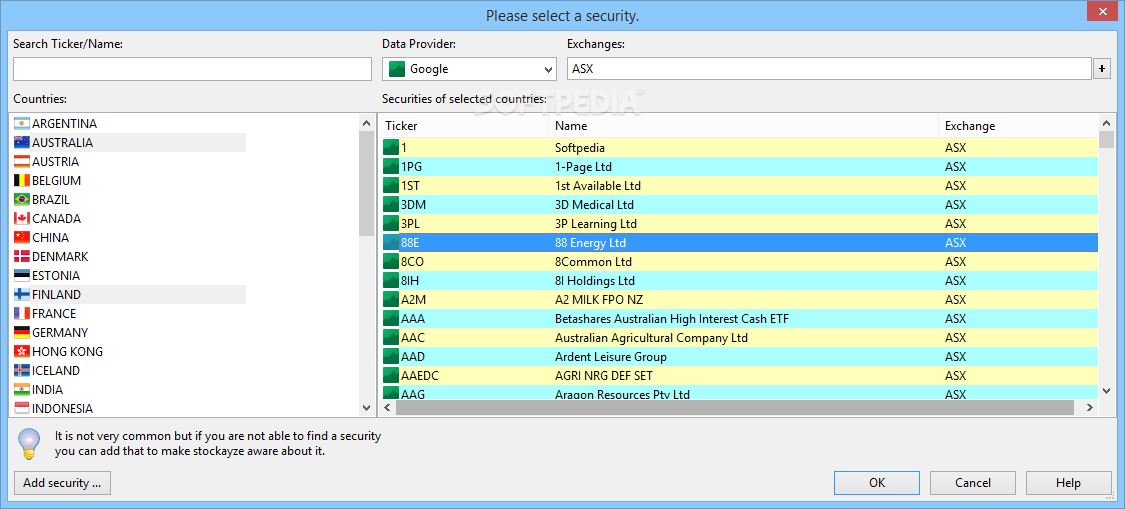Select the 8I Holdings Ltd row
Viewport: 1125px width, 509px height.
pos(738,281)
